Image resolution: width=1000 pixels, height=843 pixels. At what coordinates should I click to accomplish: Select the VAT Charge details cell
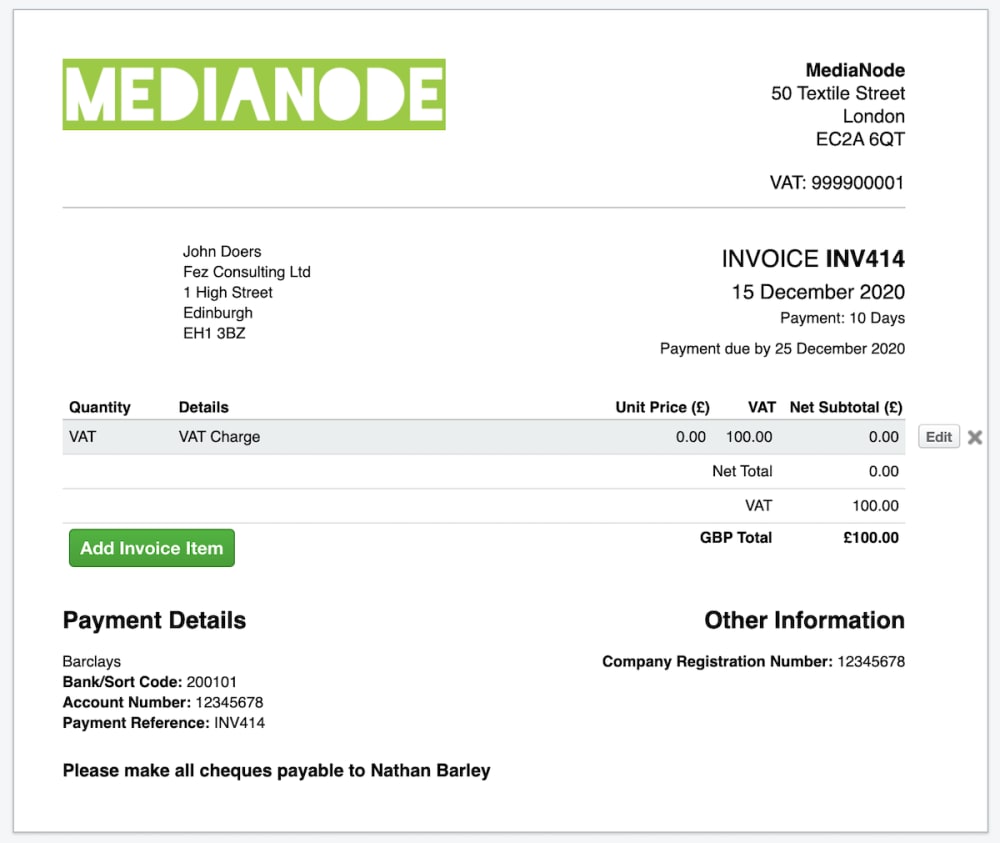click(219, 436)
